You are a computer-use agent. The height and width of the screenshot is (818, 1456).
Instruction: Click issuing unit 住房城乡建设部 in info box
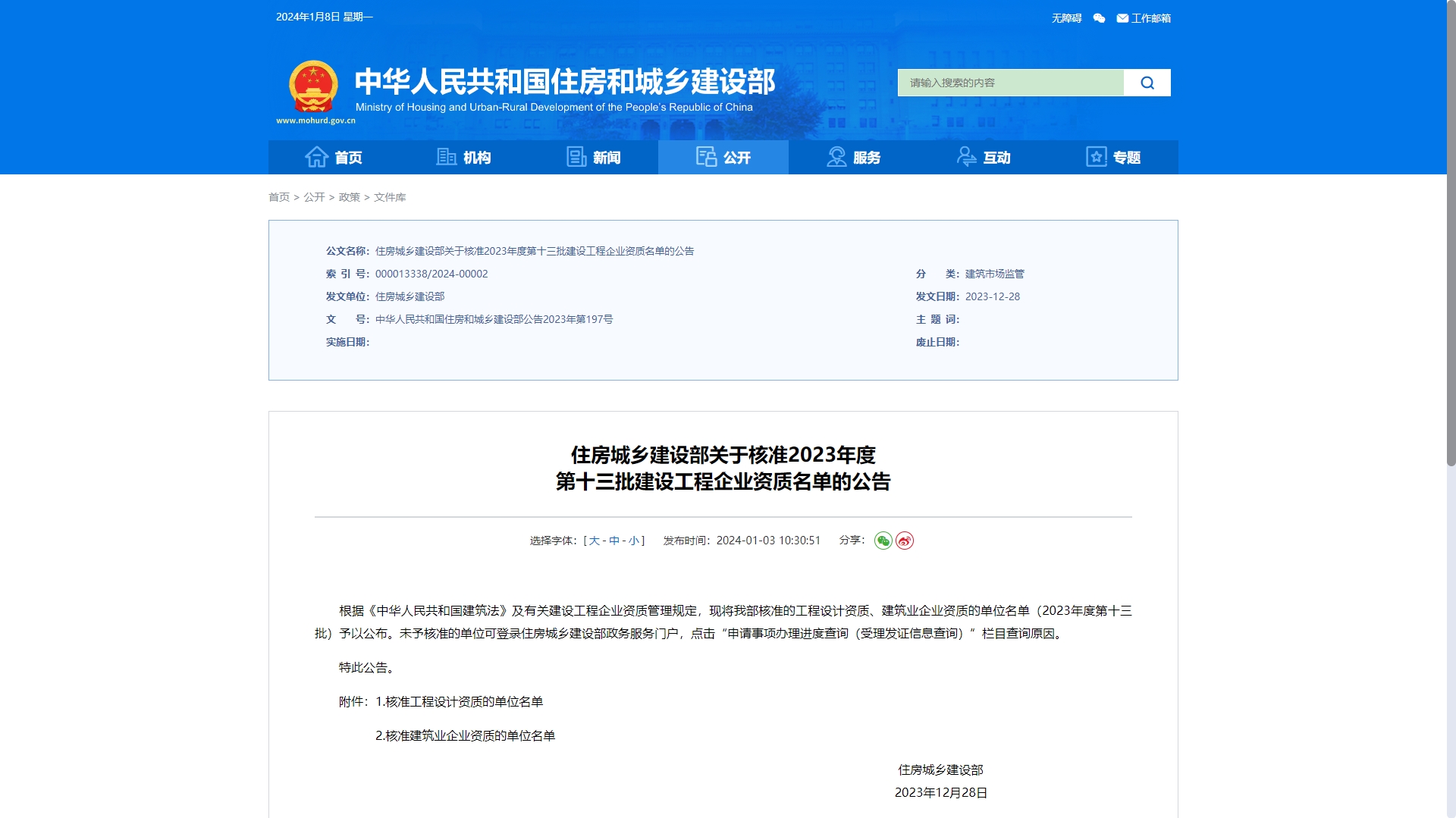(410, 297)
